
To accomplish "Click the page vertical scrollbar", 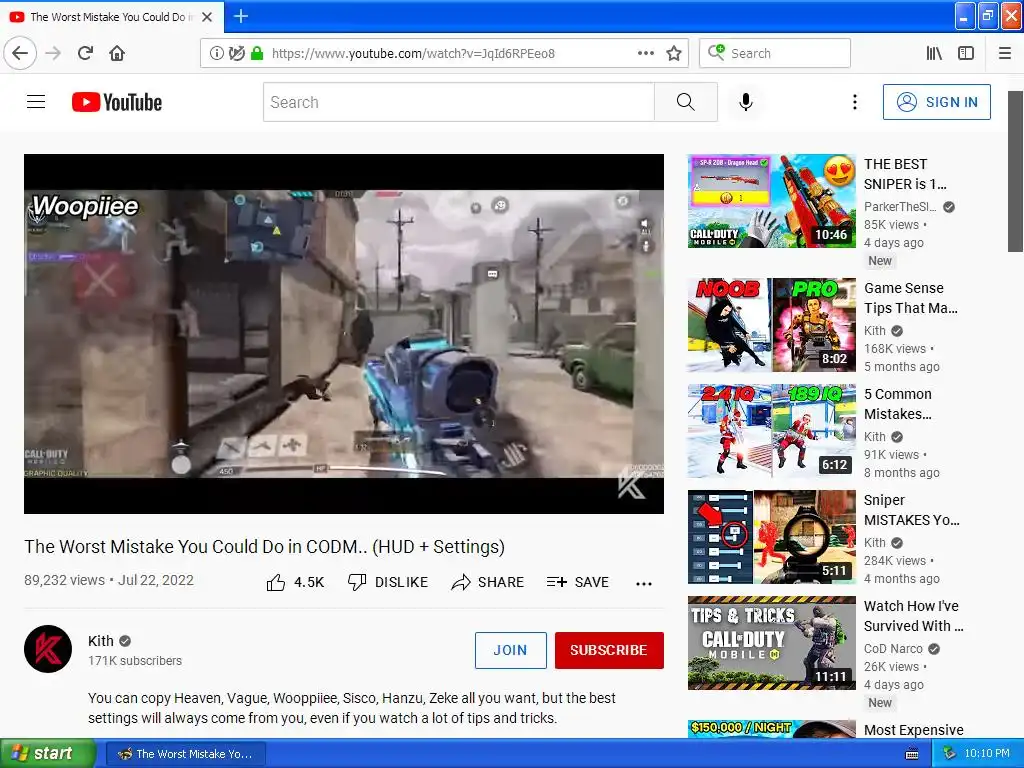I will pos(1015,171).
